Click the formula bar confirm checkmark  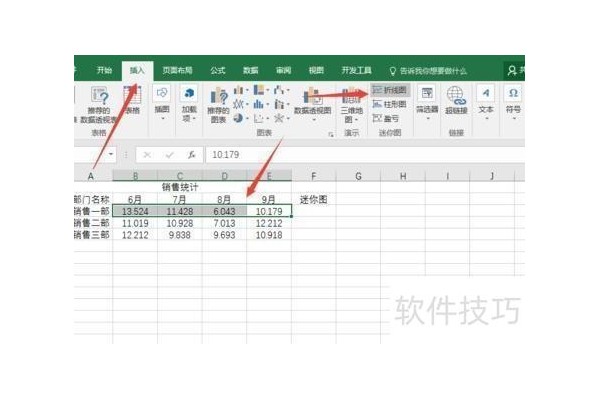(169, 155)
